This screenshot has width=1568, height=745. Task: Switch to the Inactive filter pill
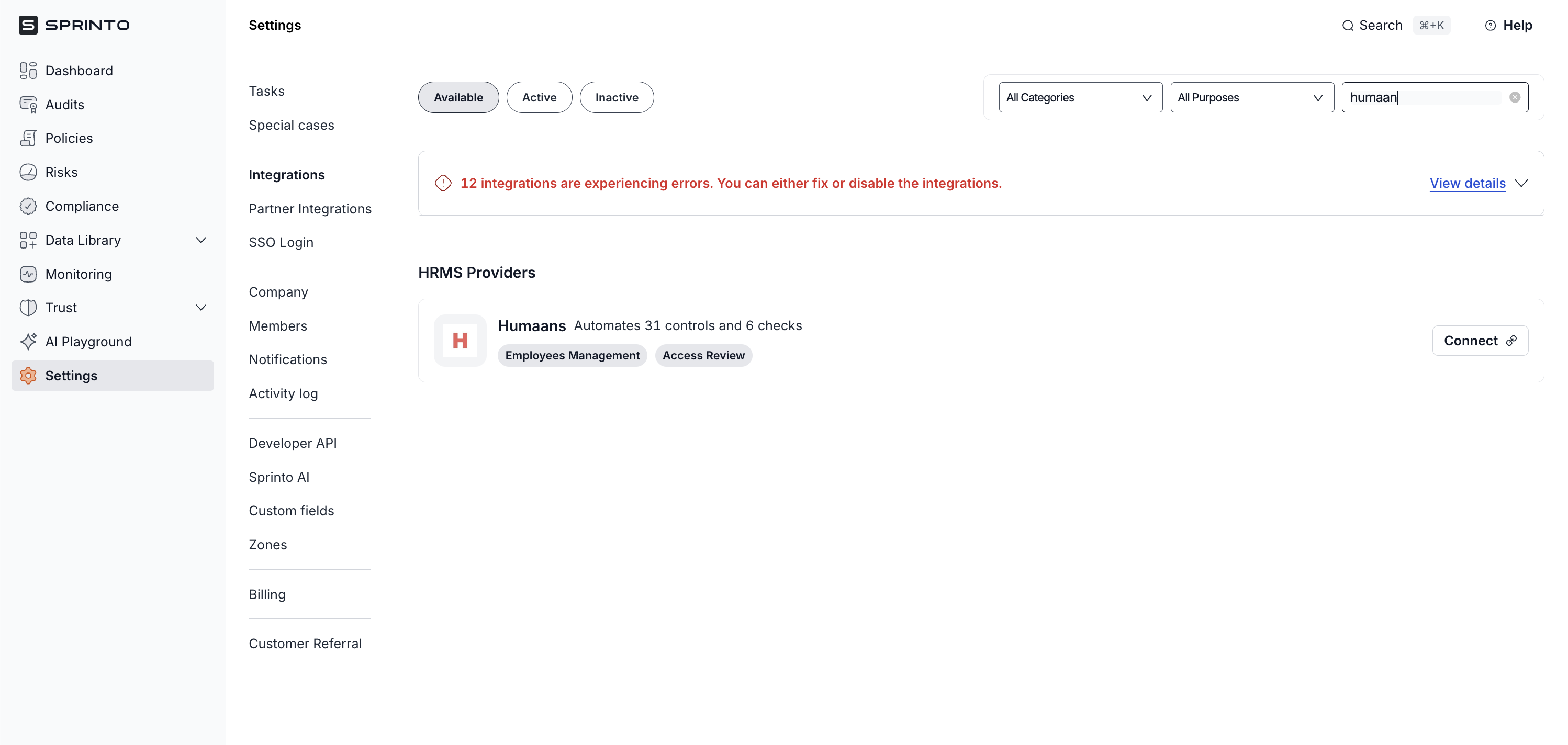click(616, 97)
